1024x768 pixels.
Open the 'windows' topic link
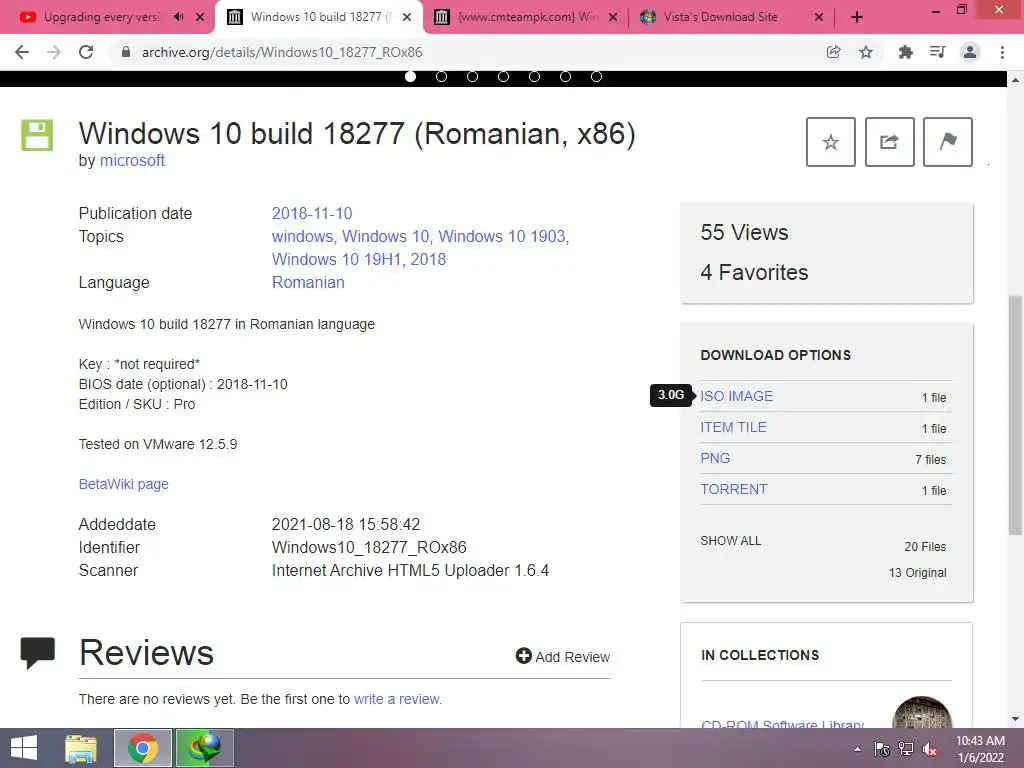tap(302, 236)
